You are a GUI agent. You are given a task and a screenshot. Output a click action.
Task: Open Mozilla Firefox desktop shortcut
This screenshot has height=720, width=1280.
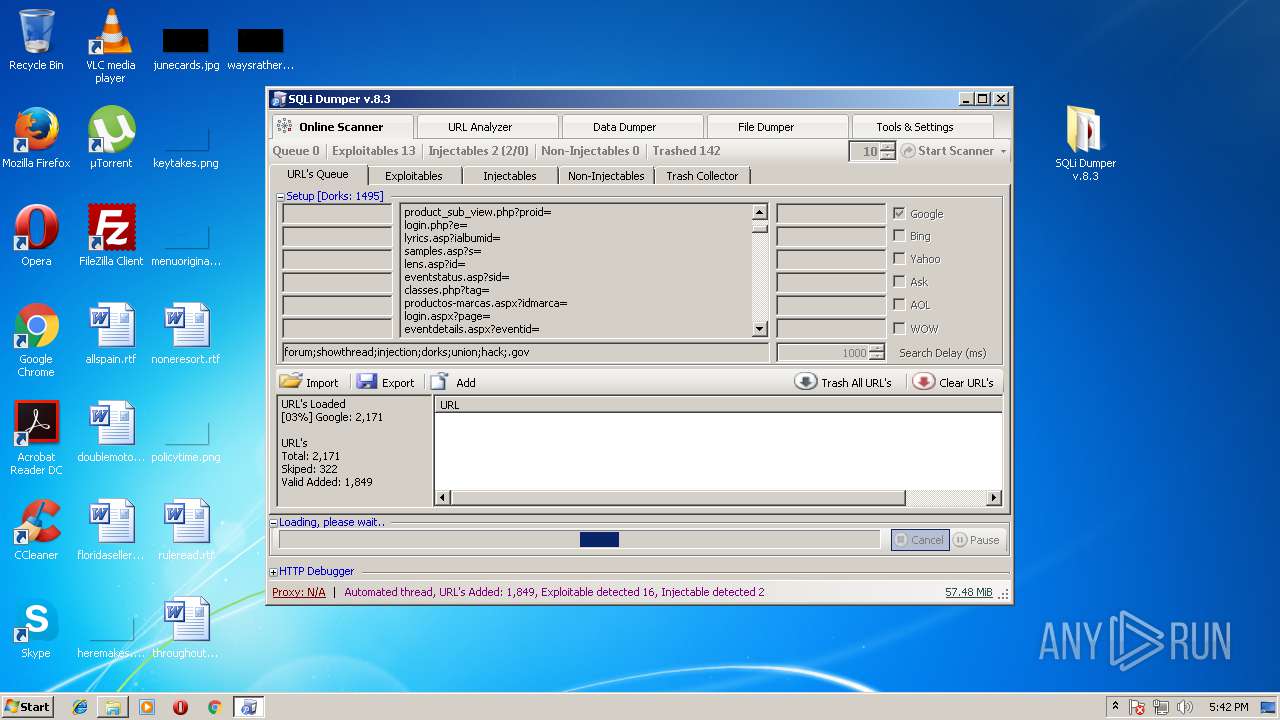click(x=36, y=138)
